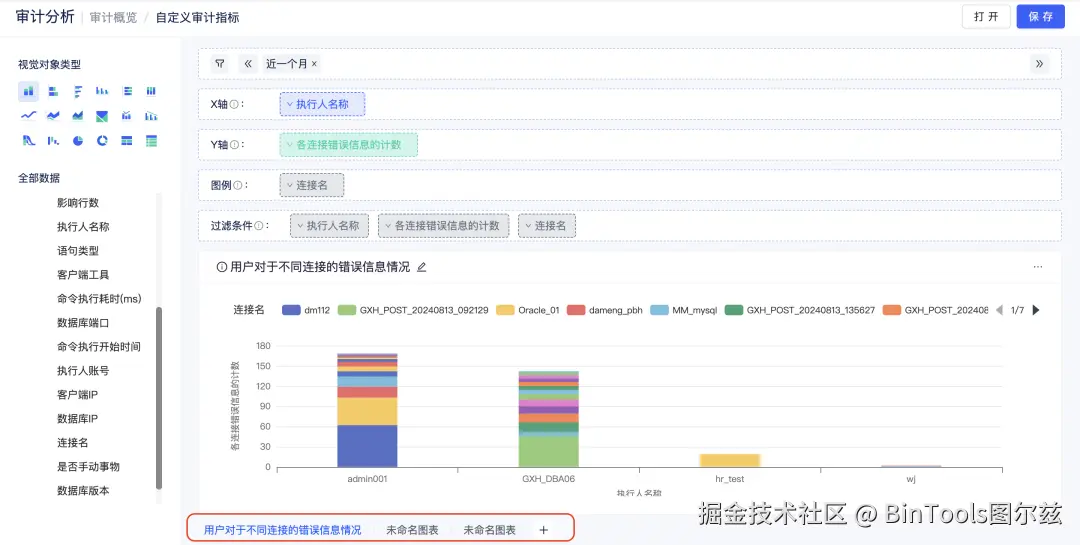Choose the stacked horizontal bar chart icon

[53, 91]
